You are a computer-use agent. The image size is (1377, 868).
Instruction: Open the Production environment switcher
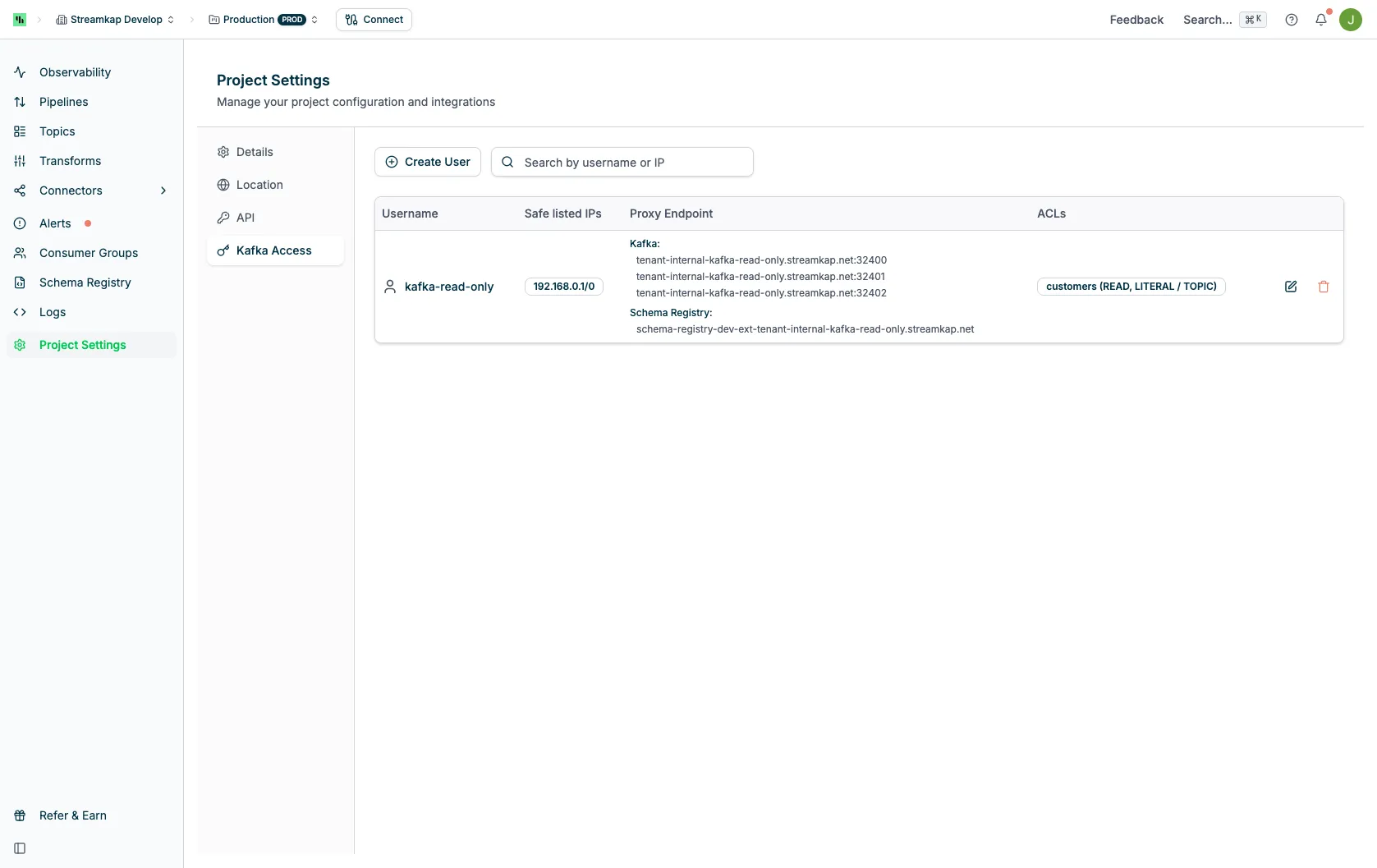(263, 20)
